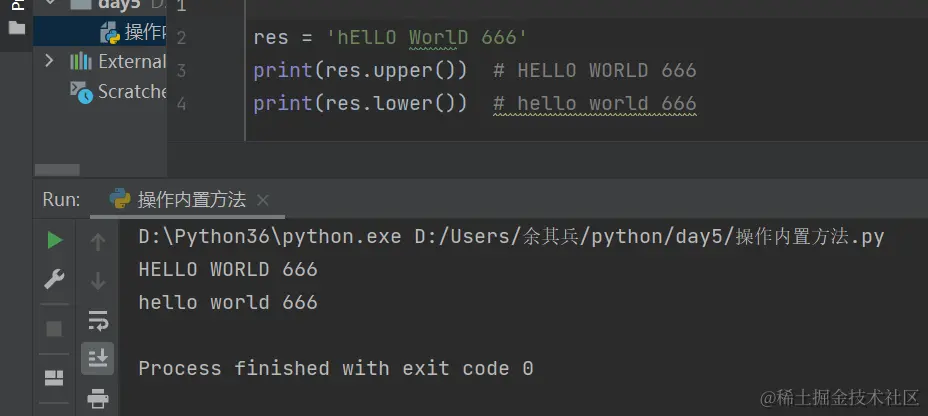
Task: Expand the External Libraries node
Action: (x=49, y=60)
